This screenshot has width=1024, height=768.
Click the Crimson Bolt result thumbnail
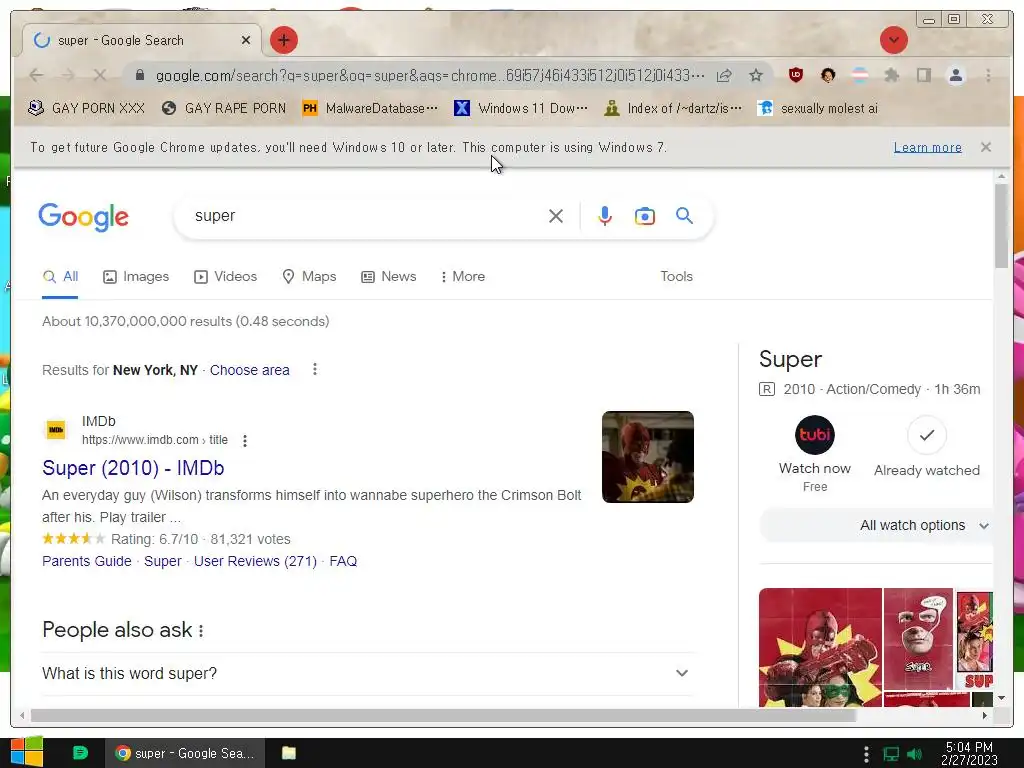click(647, 457)
